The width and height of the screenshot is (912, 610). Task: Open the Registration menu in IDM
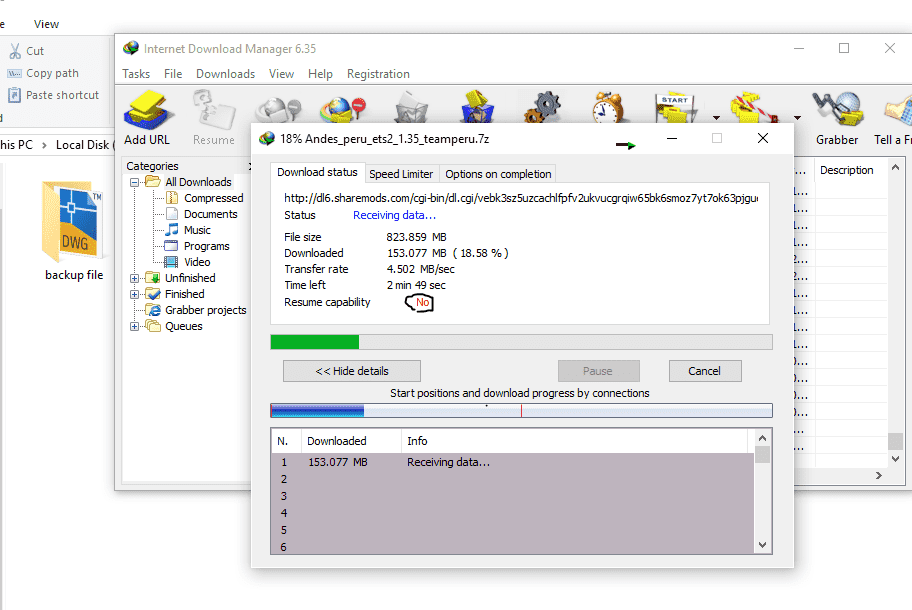click(378, 74)
